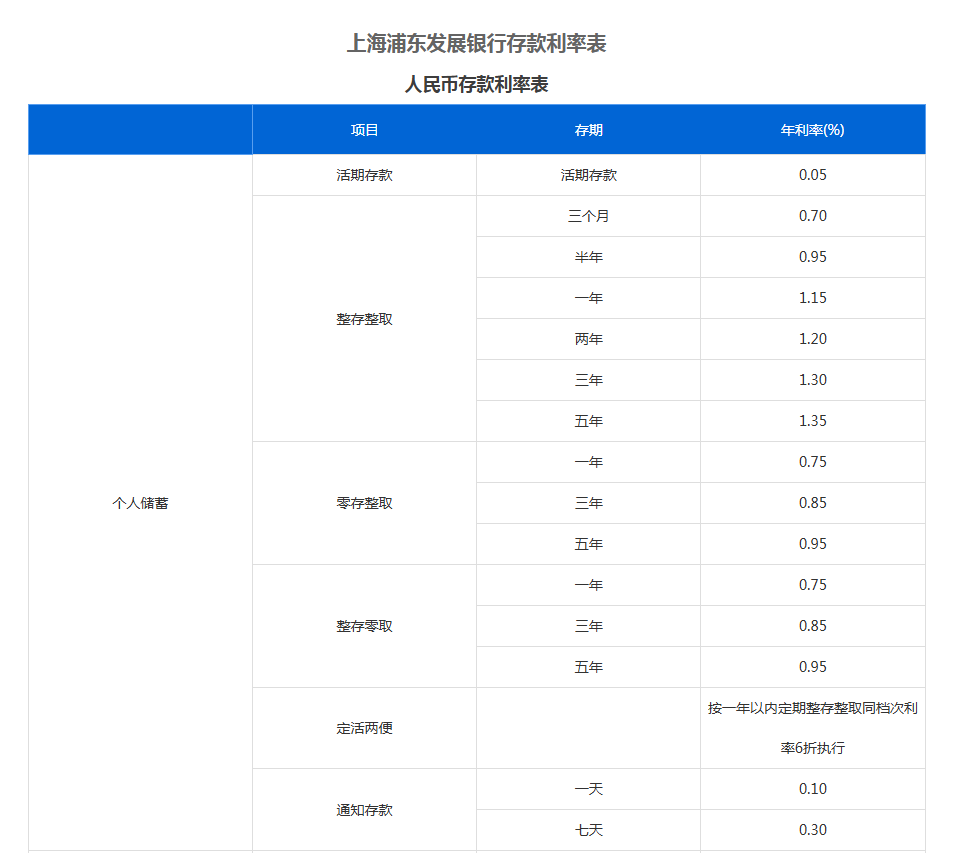Click the title 上海浦东发展银行存款利率表
The height and width of the screenshot is (853, 968).
pos(476,43)
